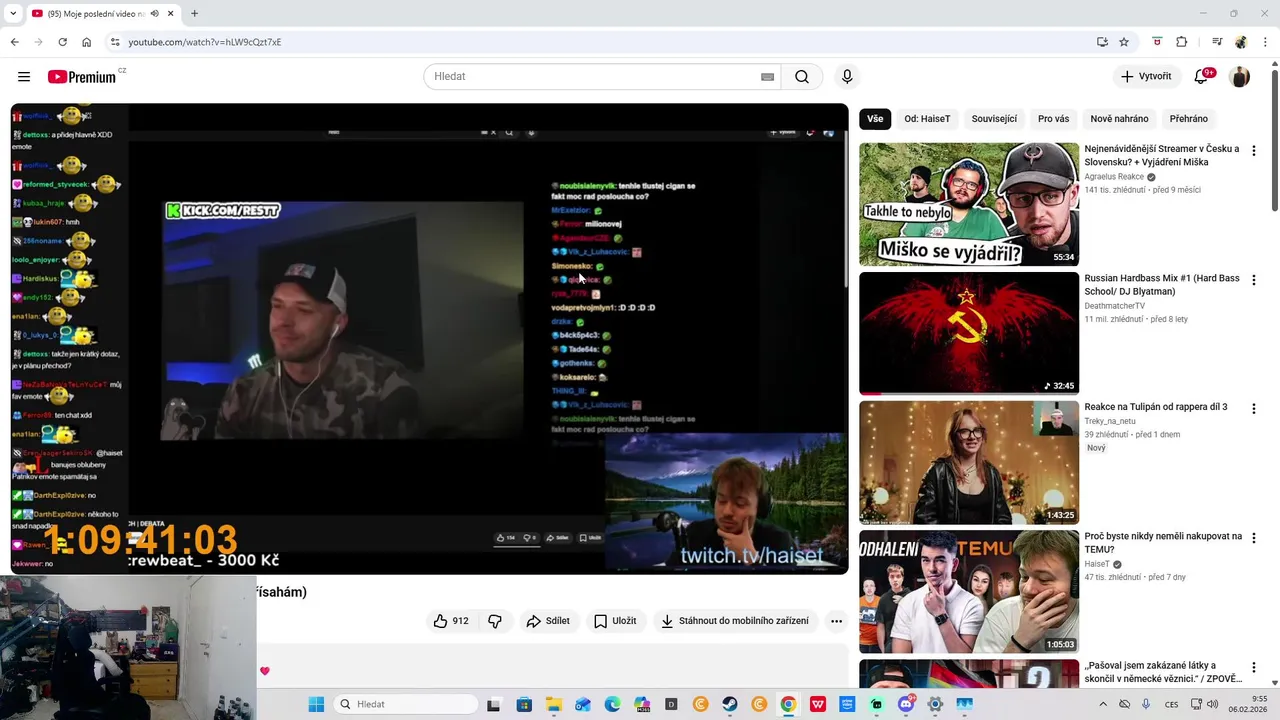Open the on-screen keyboard icon in search
The image size is (1280, 720).
pos(768,77)
